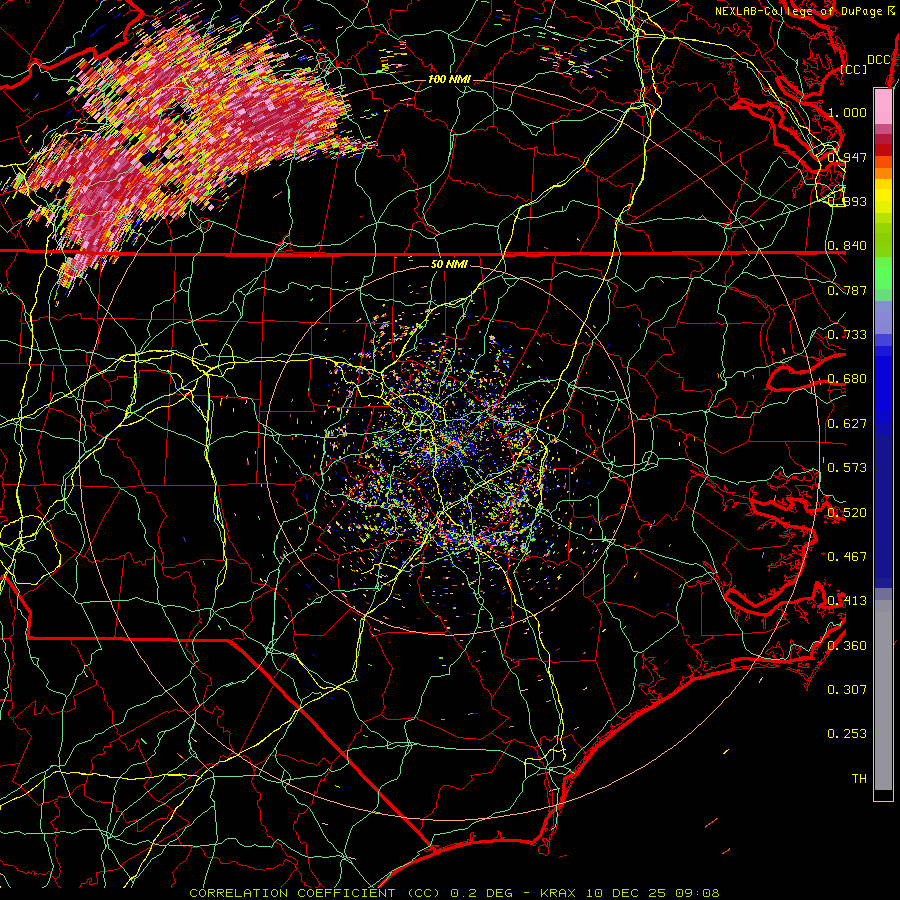Select the 0.627 scale value
900x900 pixels.
click(847, 424)
